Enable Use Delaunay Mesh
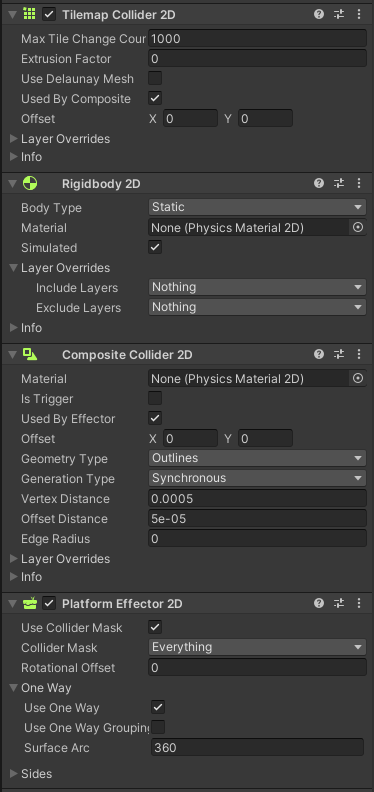The width and height of the screenshot is (374, 792). coord(155,78)
